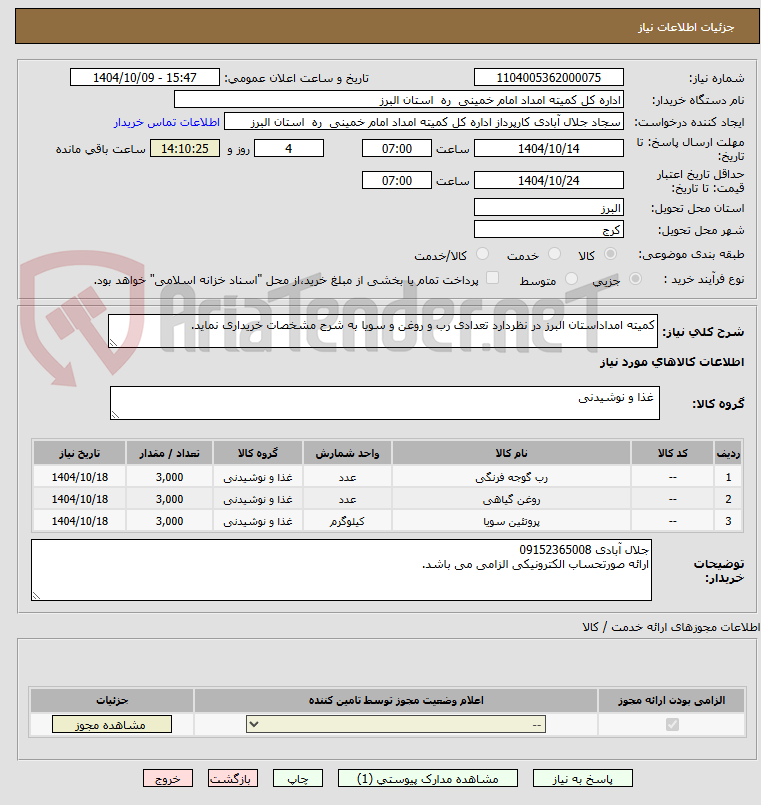
Task: Click the توضیحات خریدار text area
Action: (341, 569)
